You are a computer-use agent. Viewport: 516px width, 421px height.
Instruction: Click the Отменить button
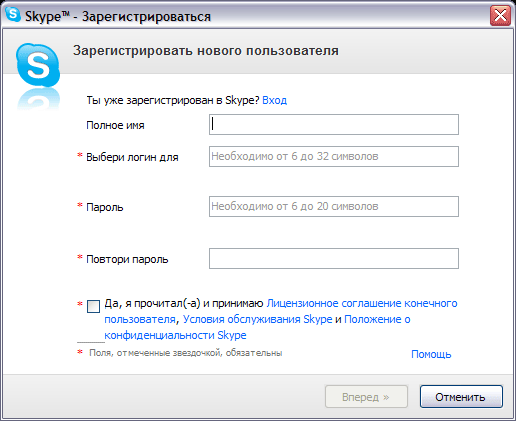point(461,397)
